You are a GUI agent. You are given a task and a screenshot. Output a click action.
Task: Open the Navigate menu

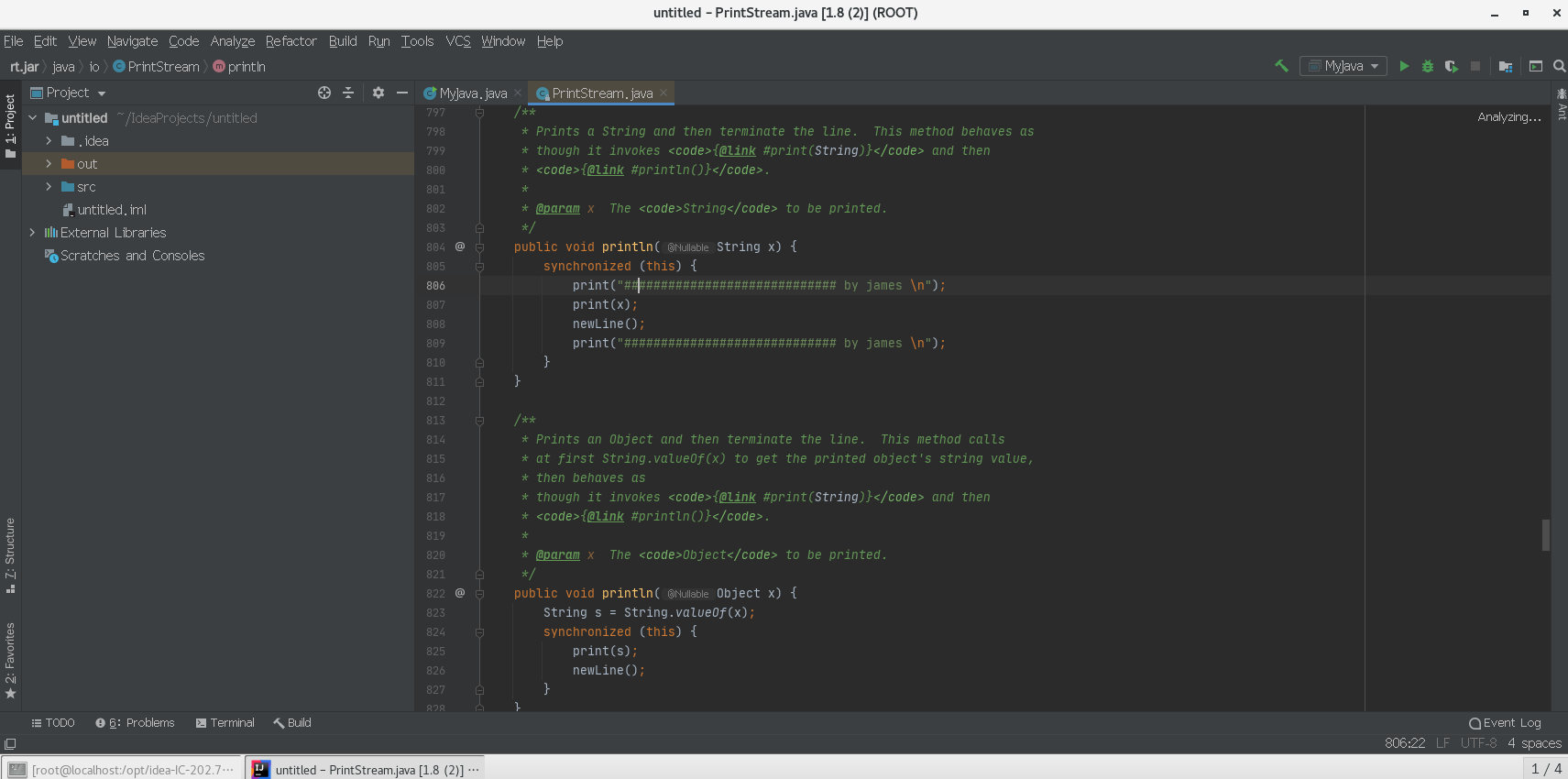(x=132, y=41)
